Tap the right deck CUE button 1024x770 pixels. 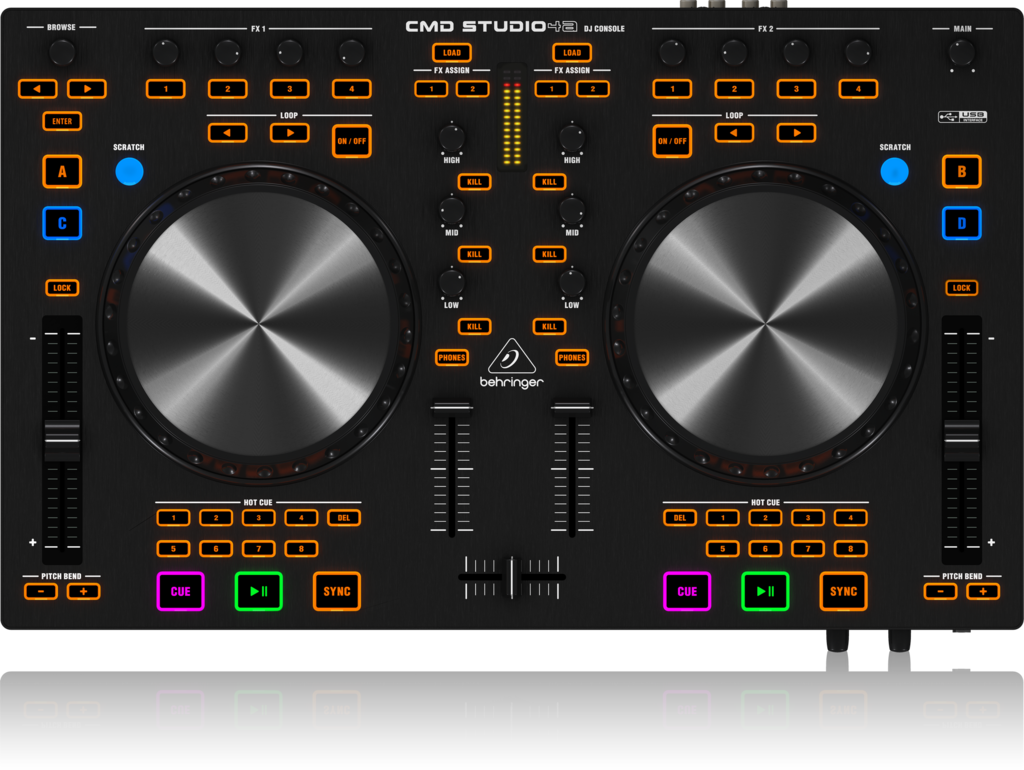[x=687, y=591]
